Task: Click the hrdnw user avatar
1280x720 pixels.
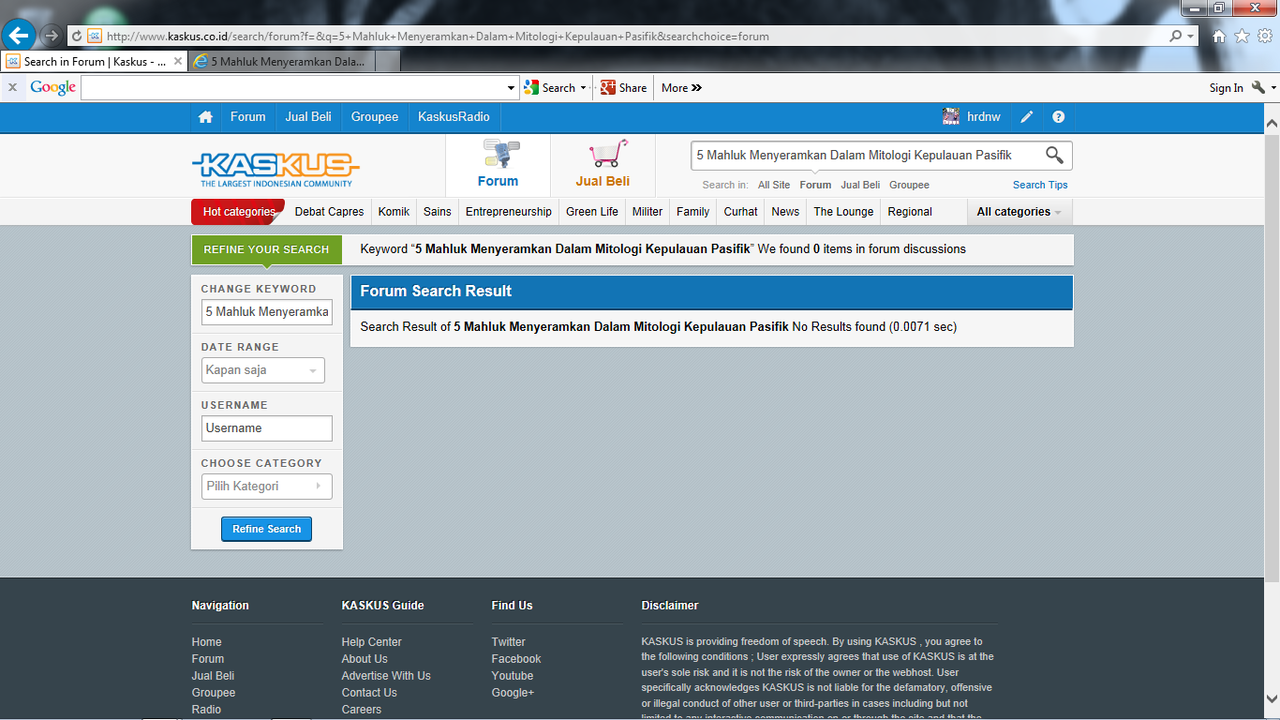Action: [951, 117]
